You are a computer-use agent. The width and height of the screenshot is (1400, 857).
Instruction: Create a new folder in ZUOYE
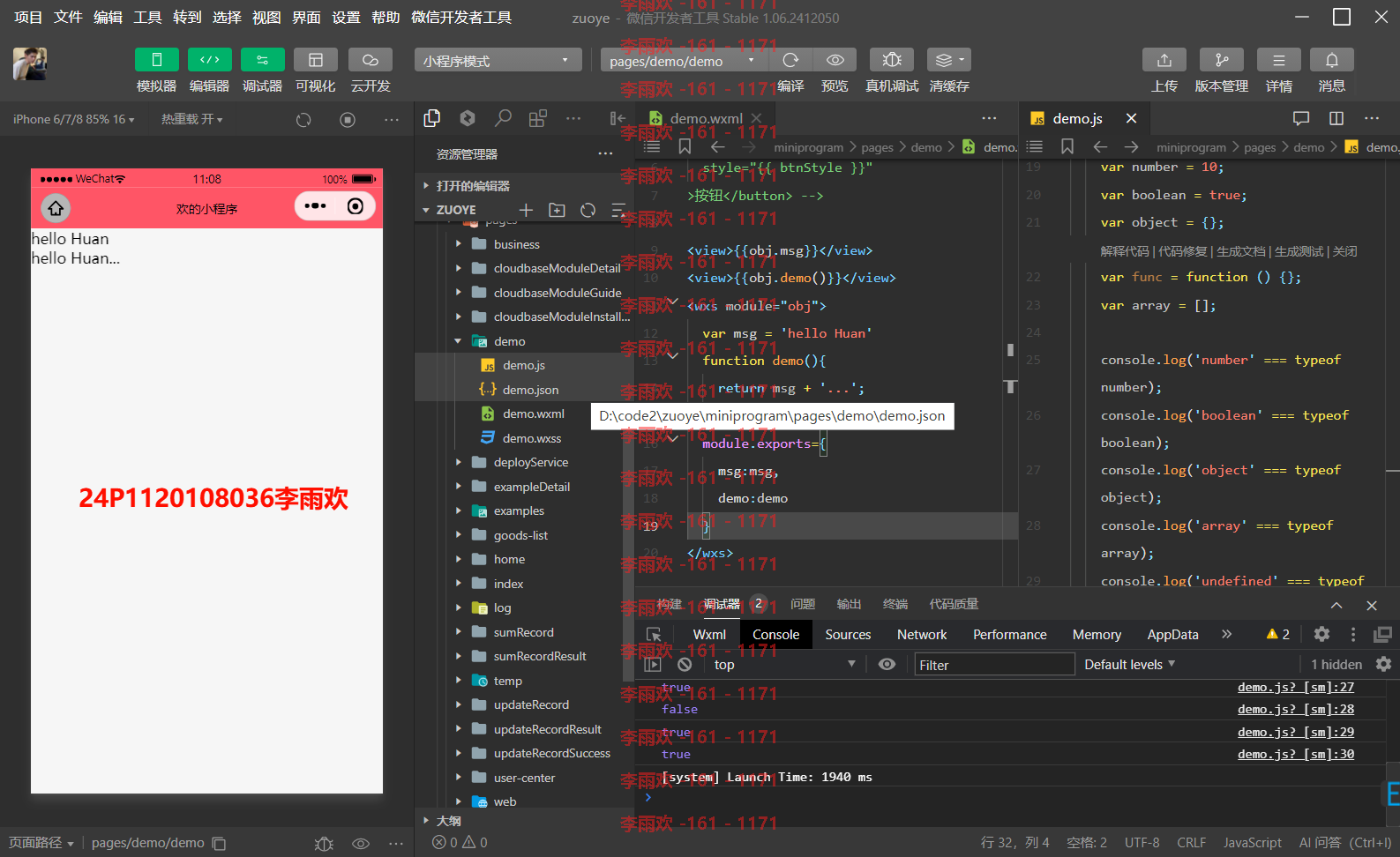[x=557, y=210]
